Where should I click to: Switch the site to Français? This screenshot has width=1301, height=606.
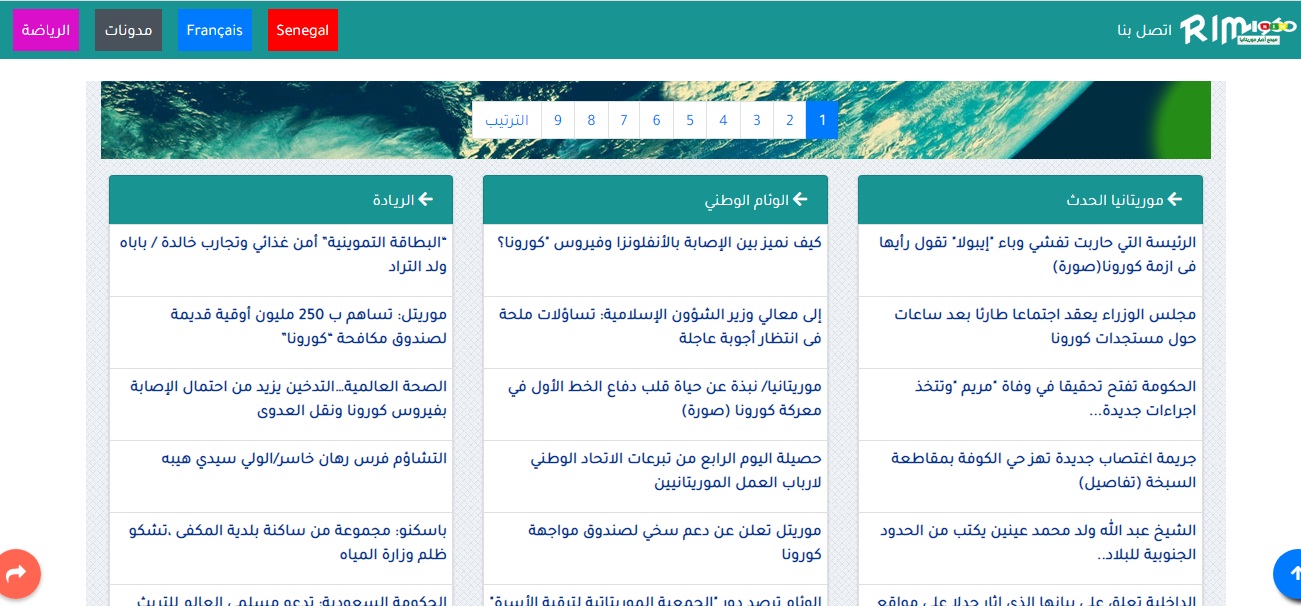214,29
